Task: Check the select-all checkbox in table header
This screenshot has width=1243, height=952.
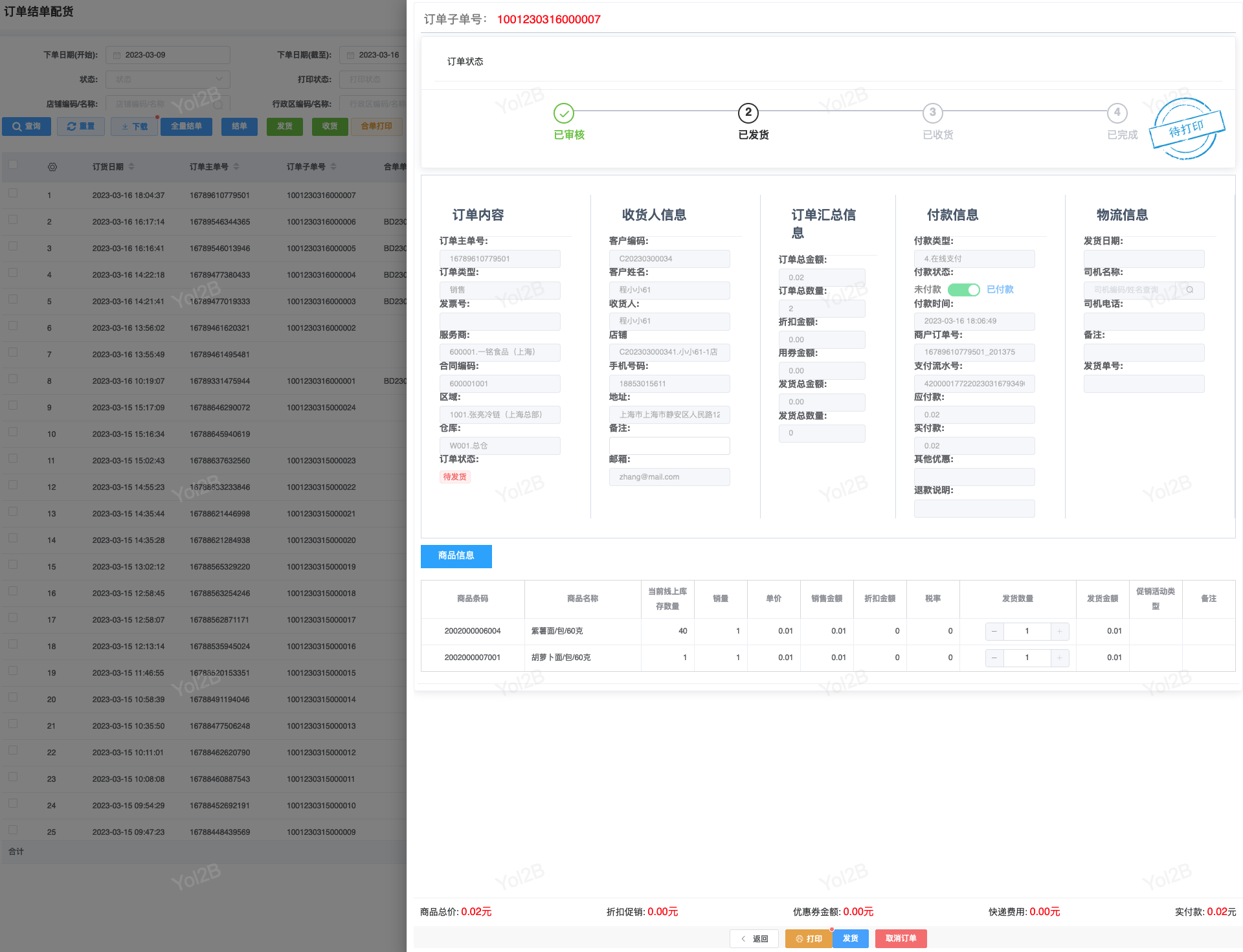Action: tap(13, 164)
